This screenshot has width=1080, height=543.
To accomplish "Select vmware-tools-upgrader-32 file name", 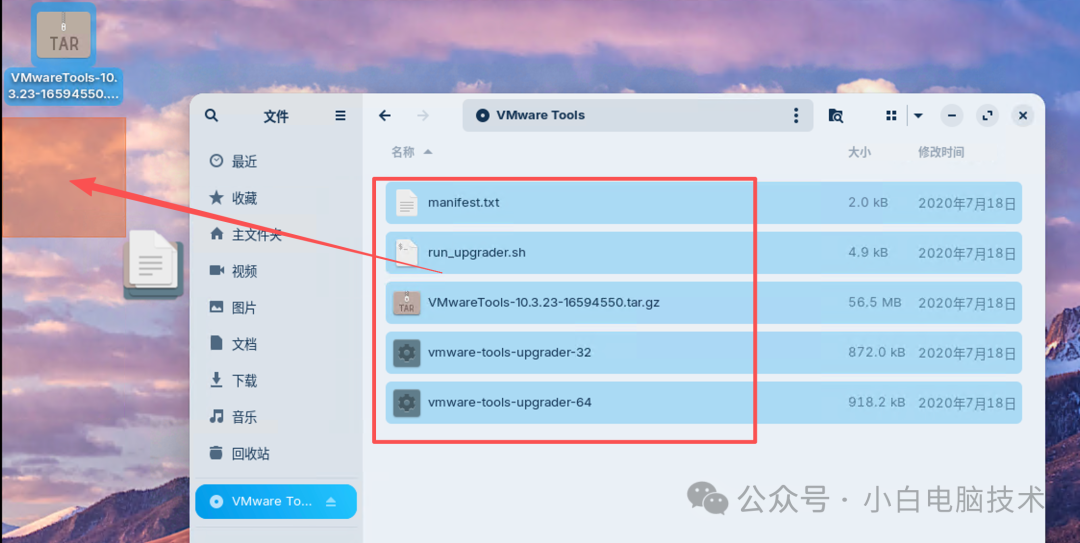I will tap(510, 352).
